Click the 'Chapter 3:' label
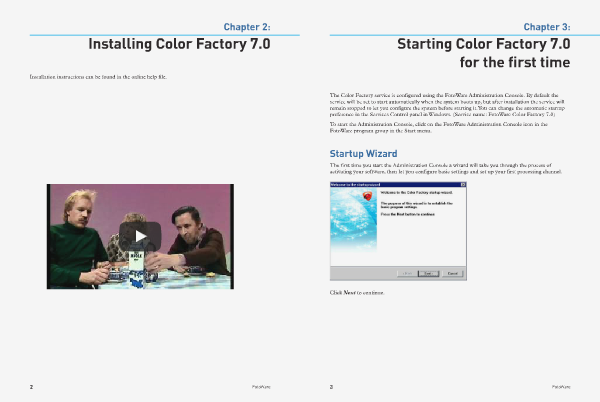Screen dimensions: 600x402 coord(547,27)
